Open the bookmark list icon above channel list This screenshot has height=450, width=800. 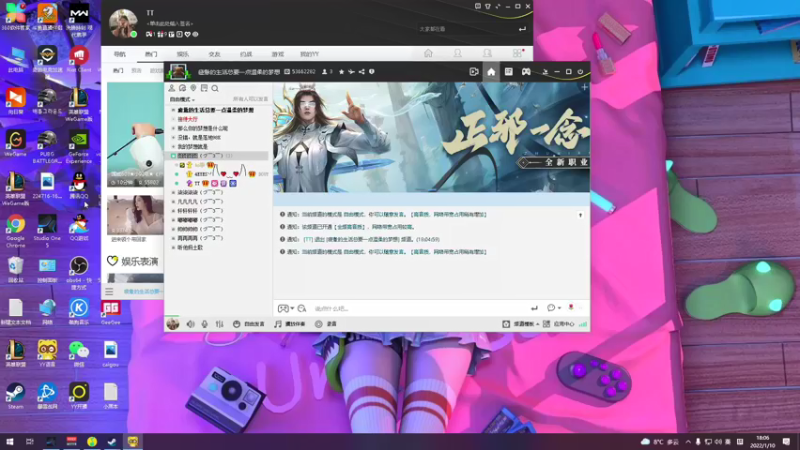(x=204, y=88)
